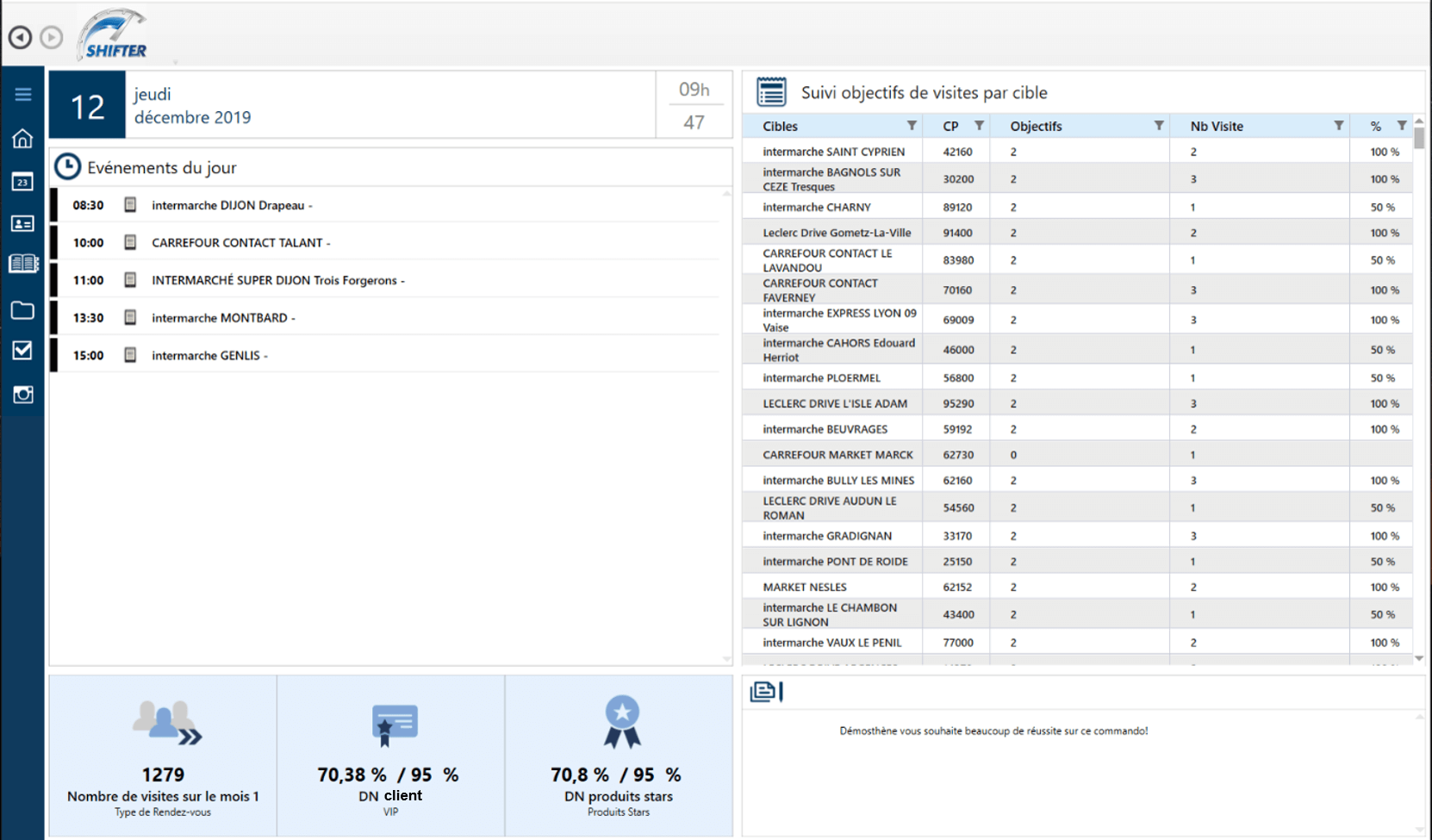This screenshot has height=840, width=1432.
Task: Open 11:00 INTERMARCHÉ SUPER DIJON Trois Forgerons
Action: (x=385, y=280)
